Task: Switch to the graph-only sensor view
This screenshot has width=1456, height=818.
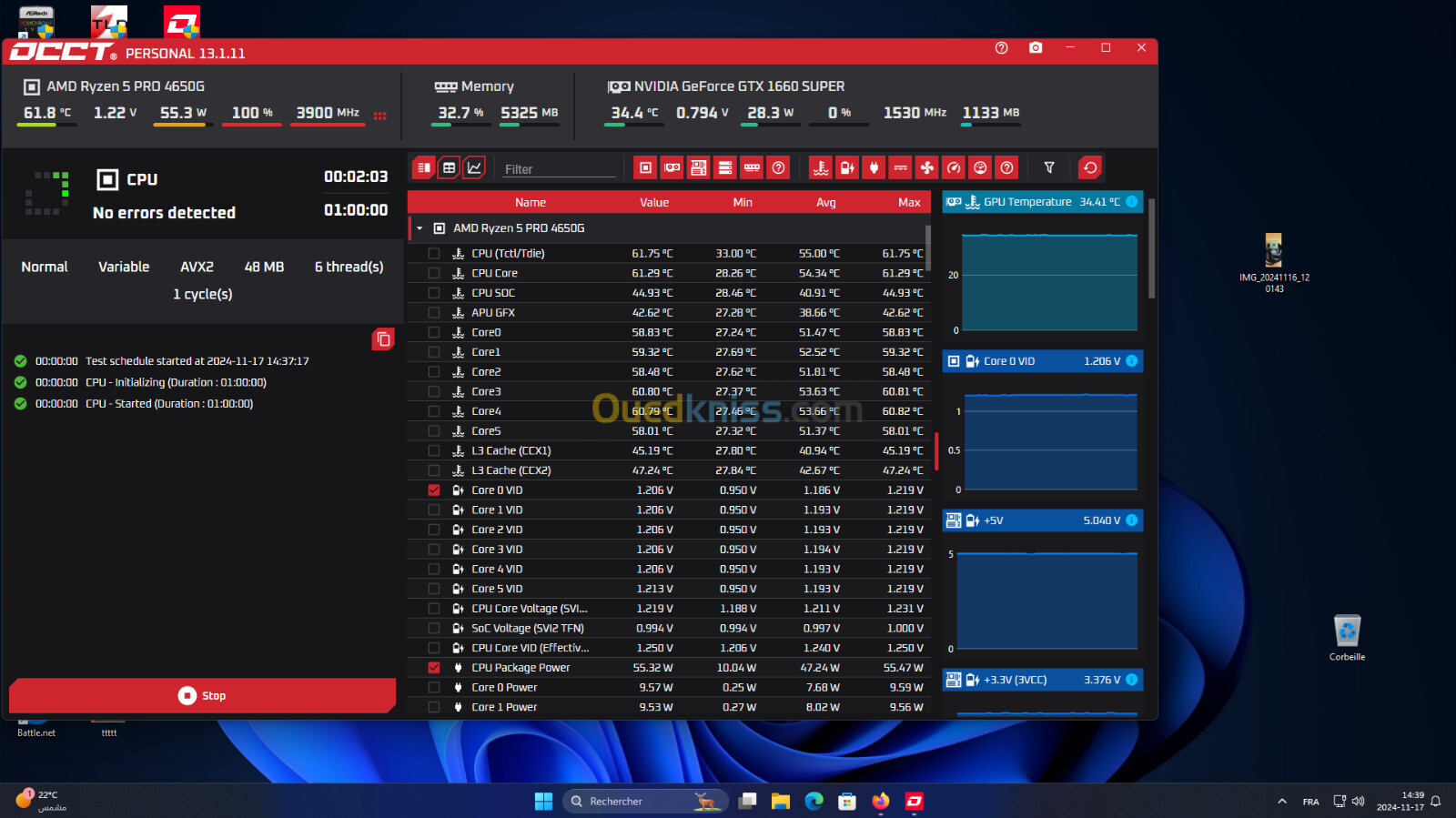Action: coord(474,167)
